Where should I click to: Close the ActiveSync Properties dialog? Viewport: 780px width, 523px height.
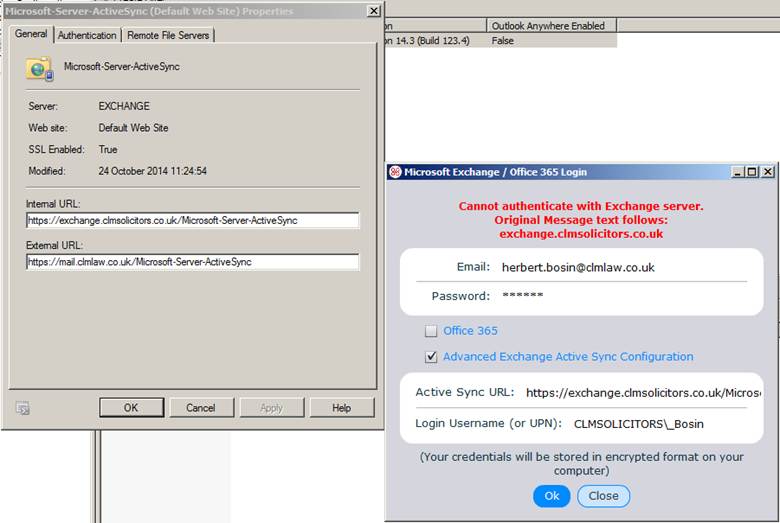(373, 11)
